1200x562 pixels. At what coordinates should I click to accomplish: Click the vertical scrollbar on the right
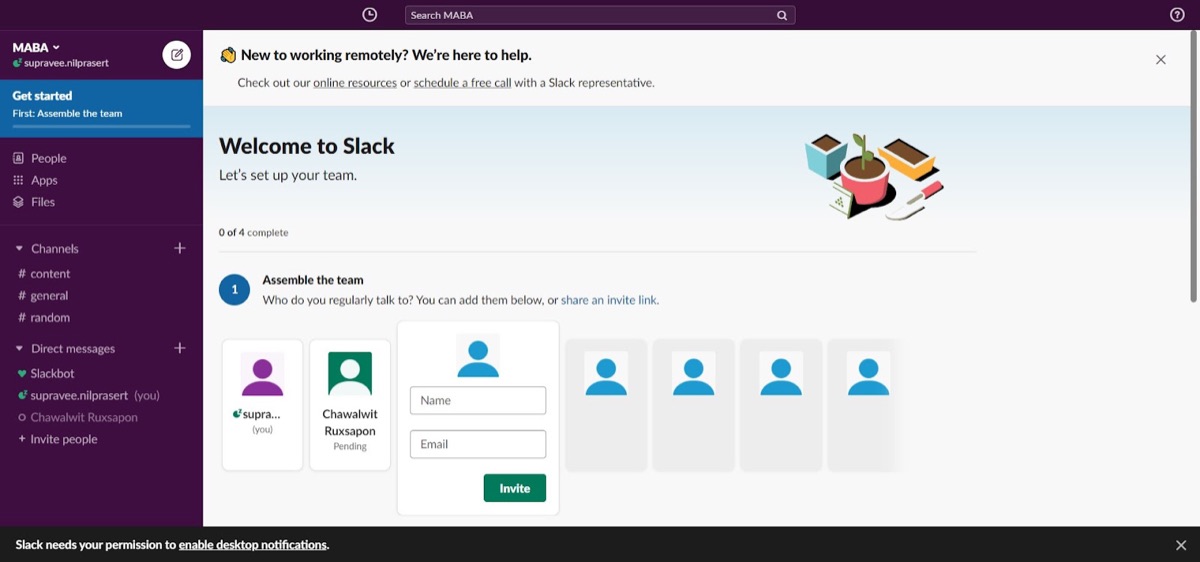click(1194, 166)
